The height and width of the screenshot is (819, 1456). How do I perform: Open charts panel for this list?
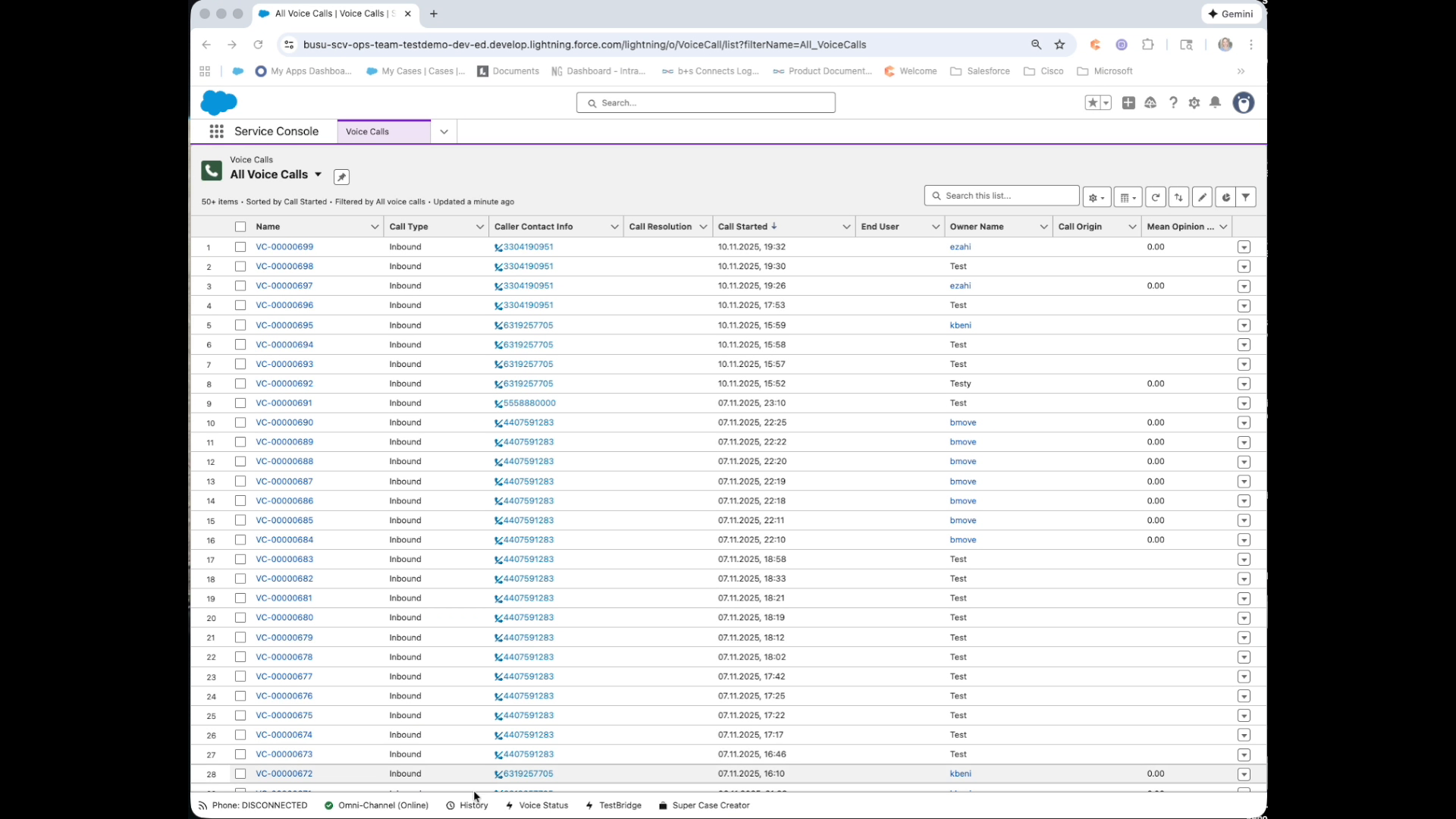[1225, 196]
